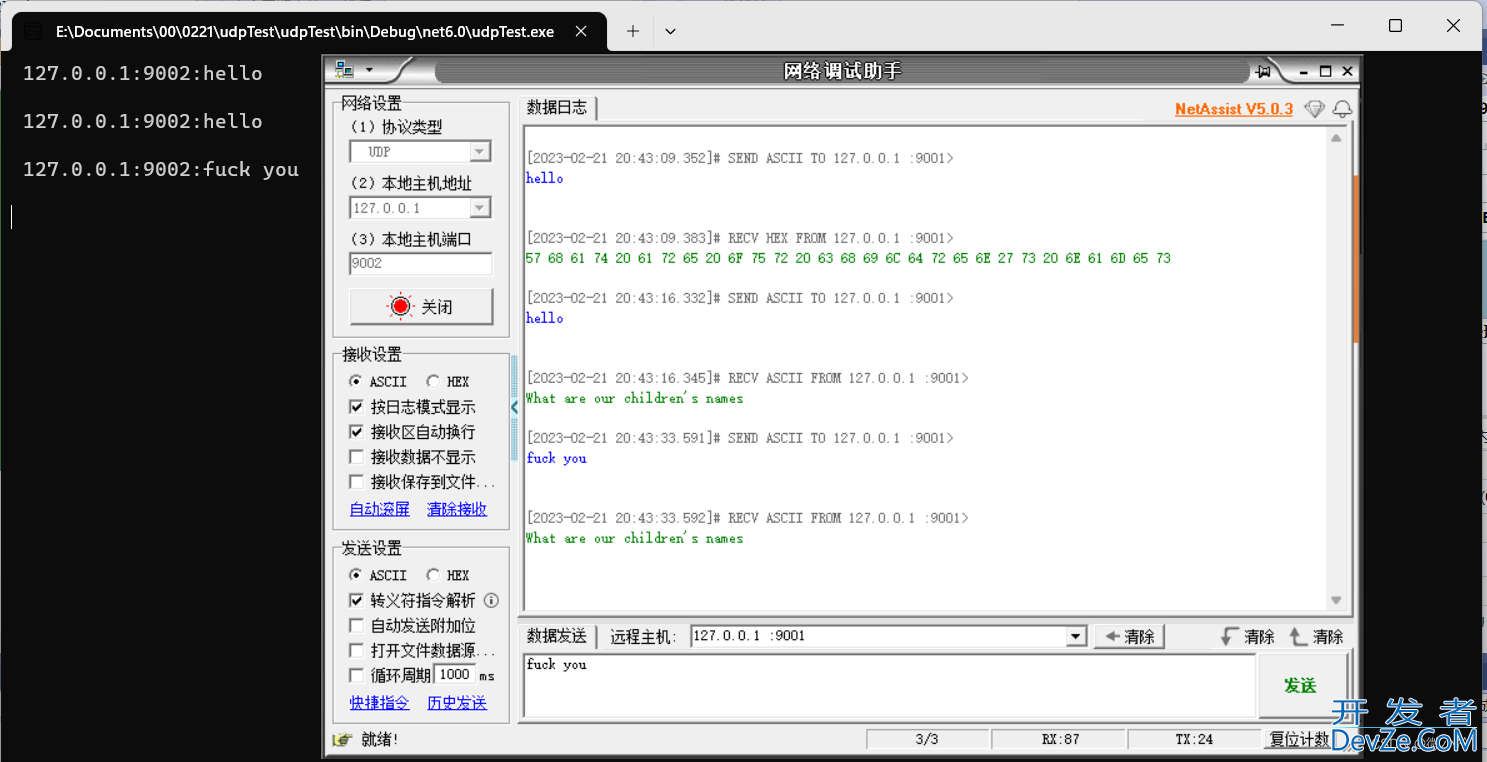Collapse the left settings panel with the side arrow
The image size is (1487, 762).
pos(515,407)
